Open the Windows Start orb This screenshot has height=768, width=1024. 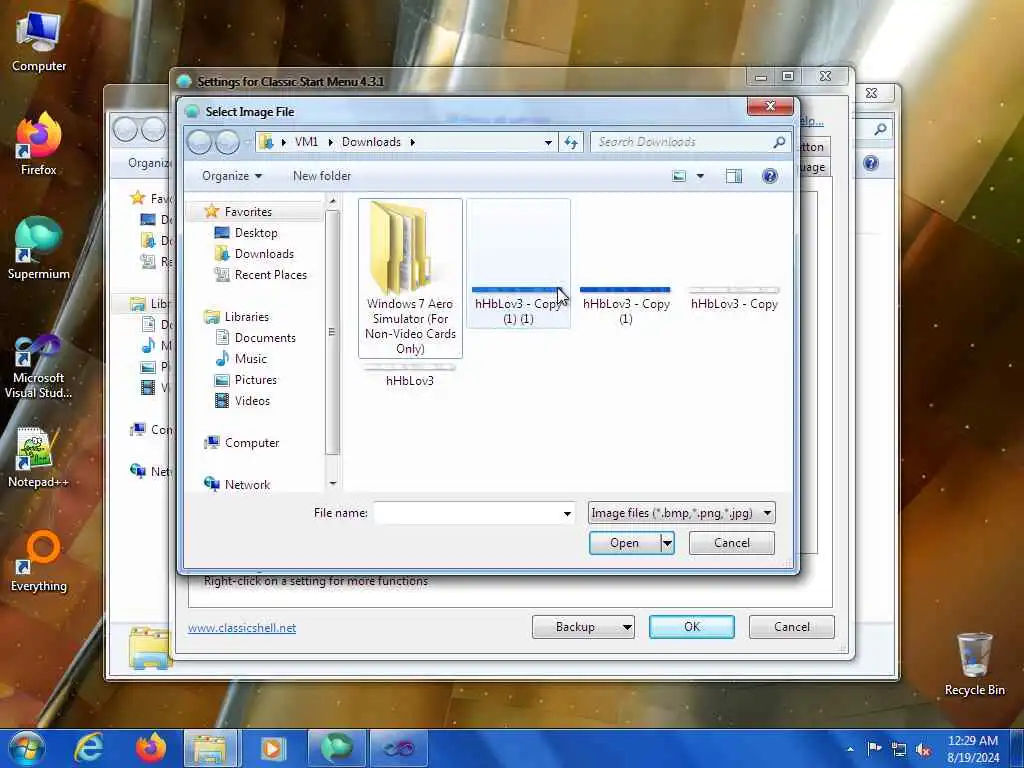26,748
